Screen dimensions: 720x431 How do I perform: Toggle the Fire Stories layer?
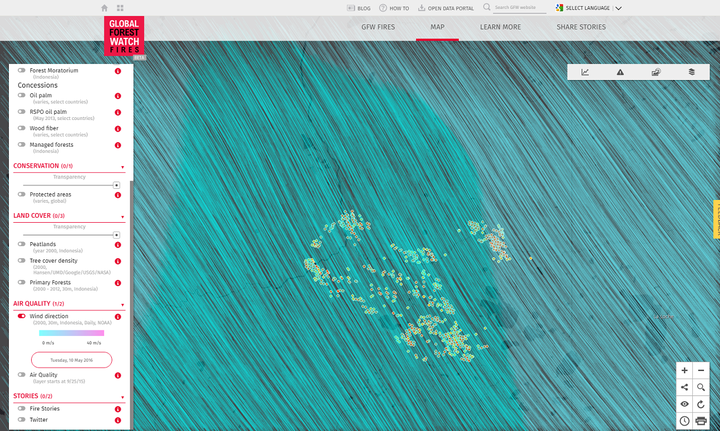pyautogui.click(x=22, y=408)
